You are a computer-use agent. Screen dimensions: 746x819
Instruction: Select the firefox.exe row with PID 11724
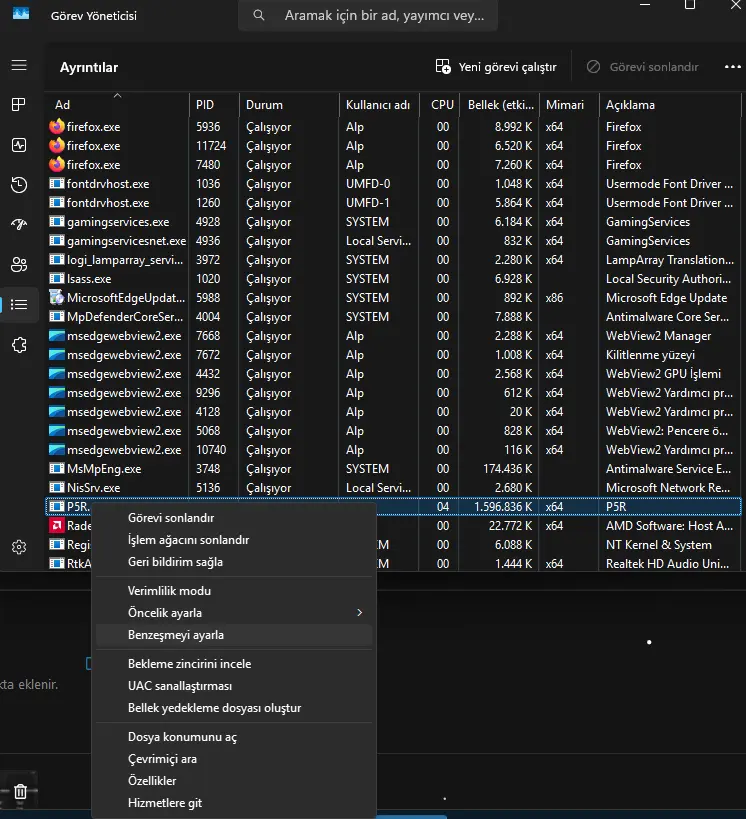[x=393, y=146]
